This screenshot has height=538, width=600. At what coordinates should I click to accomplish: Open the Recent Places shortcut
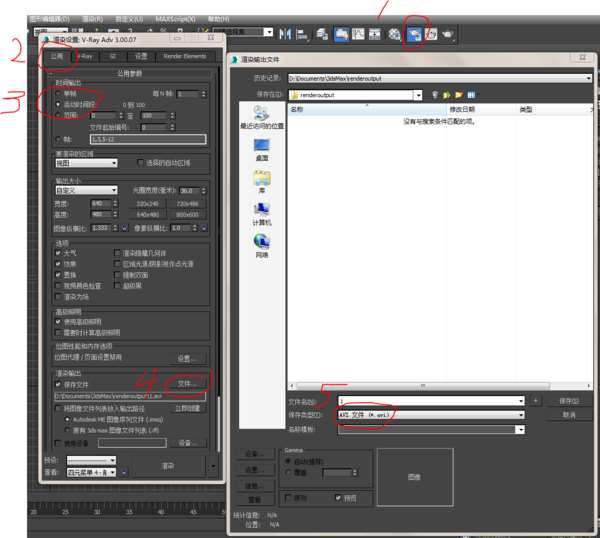pos(262,117)
